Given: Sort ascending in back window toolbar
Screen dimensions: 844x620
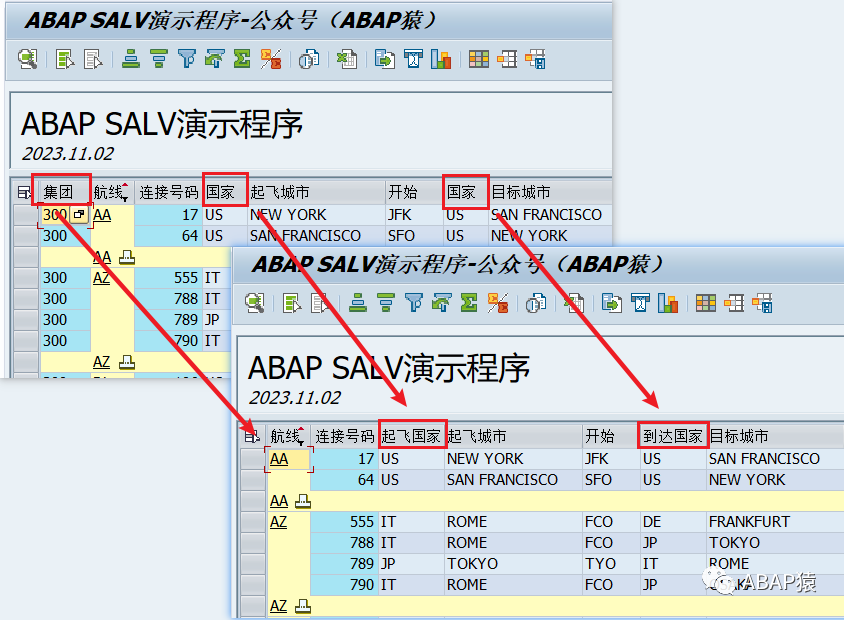Looking at the screenshot, I should (131, 59).
